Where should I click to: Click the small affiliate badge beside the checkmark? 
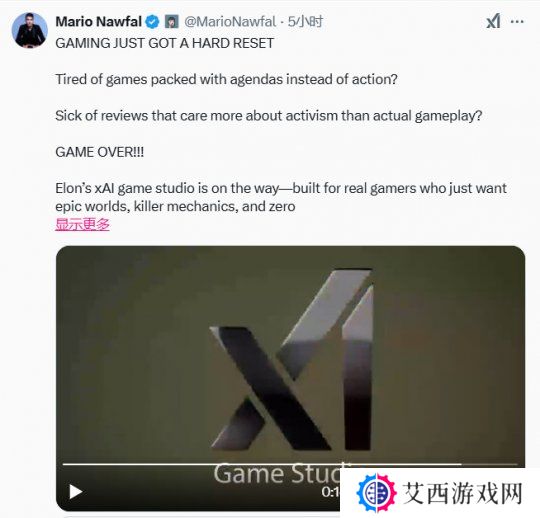172,22
